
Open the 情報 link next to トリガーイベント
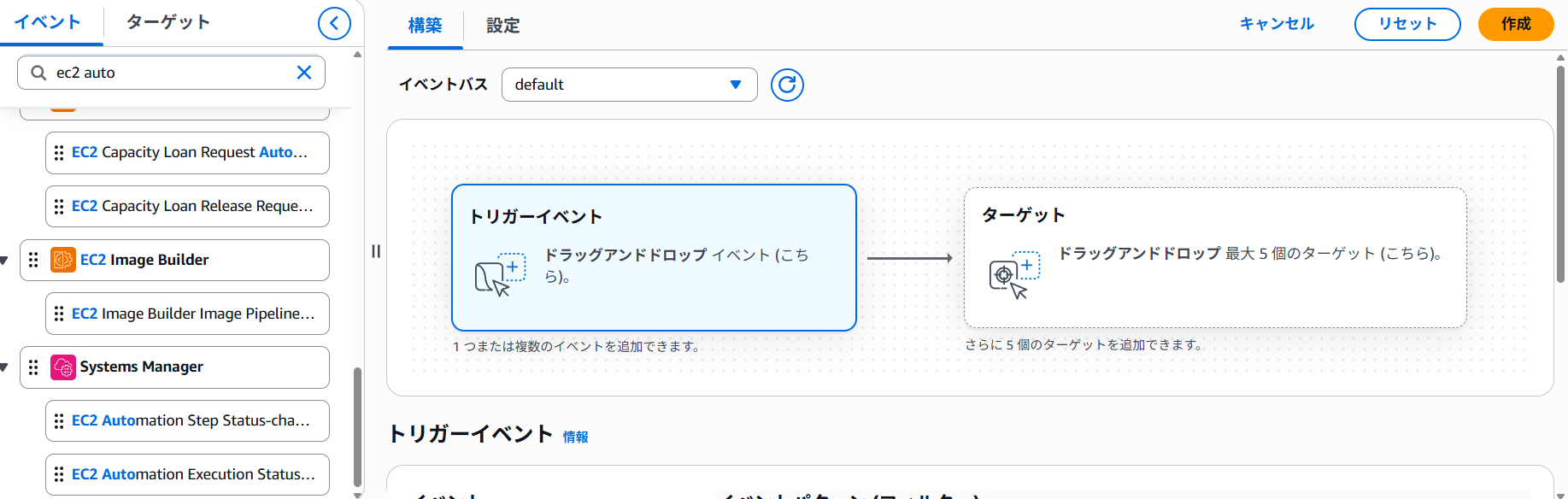[x=575, y=437]
